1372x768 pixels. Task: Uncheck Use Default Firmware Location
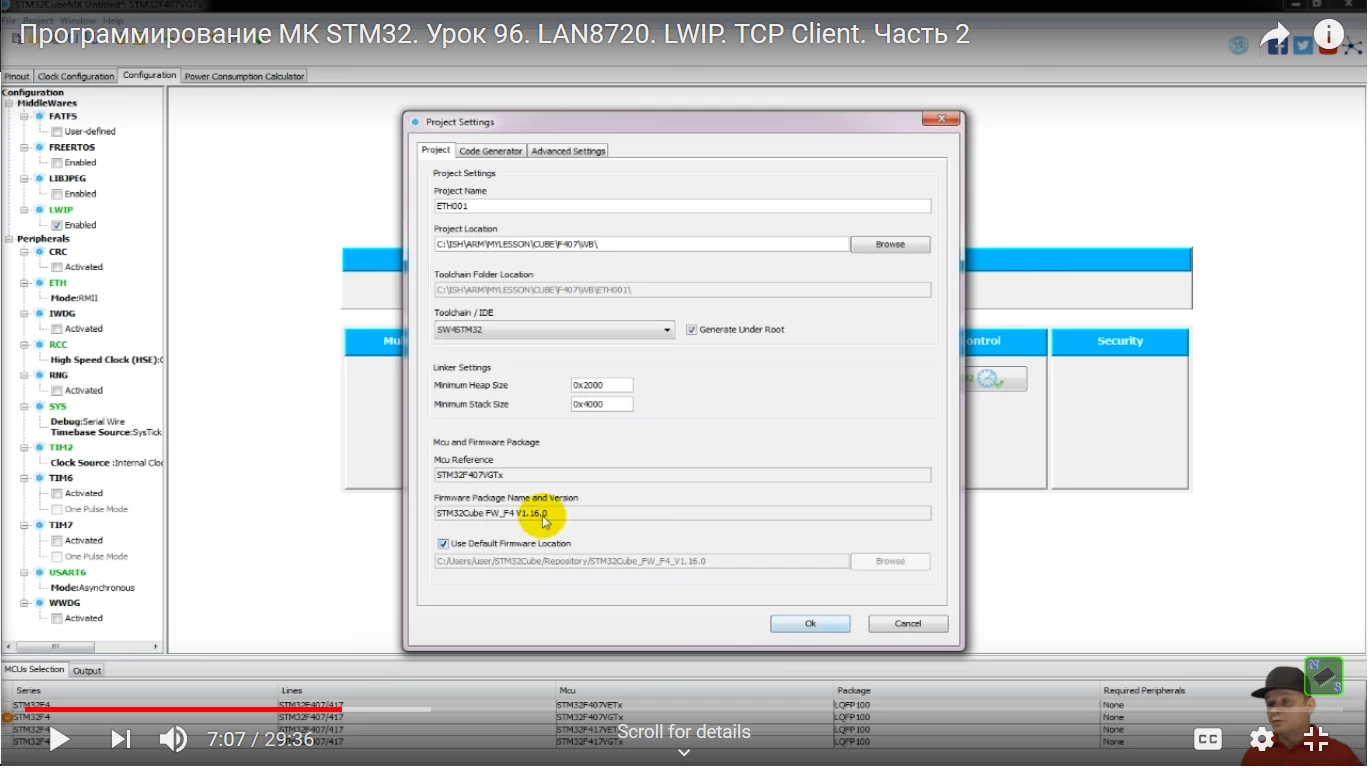pos(443,544)
